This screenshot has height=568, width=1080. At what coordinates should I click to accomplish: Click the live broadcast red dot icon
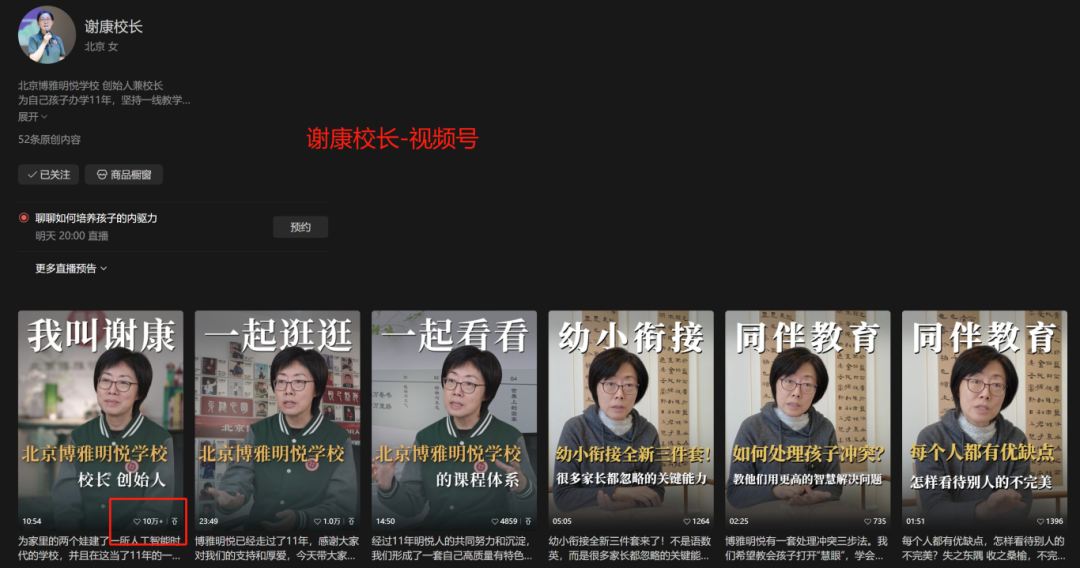coord(24,218)
